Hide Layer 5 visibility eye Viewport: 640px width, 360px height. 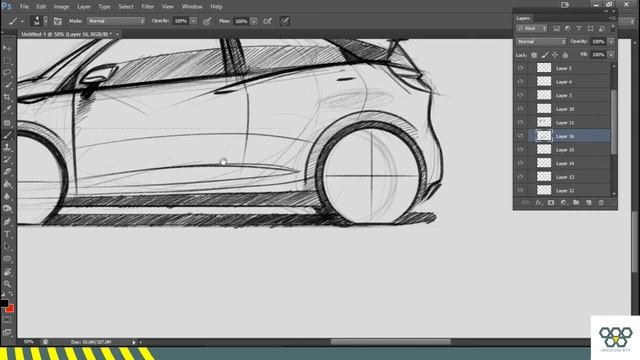(x=520, y=68)
